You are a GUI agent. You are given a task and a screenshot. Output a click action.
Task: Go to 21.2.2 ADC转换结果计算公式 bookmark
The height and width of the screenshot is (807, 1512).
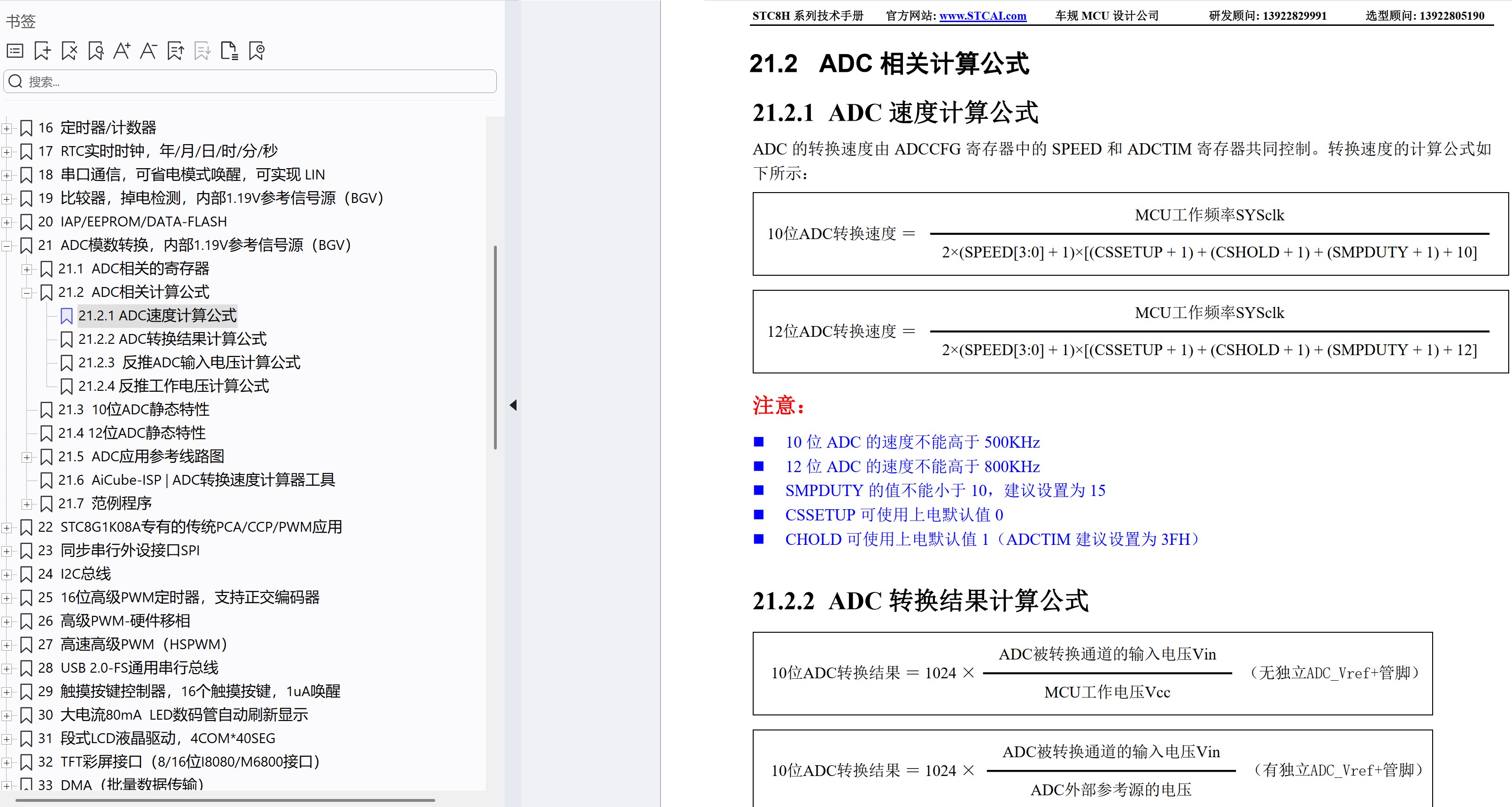pyautogui.click(x=173, y=339)
